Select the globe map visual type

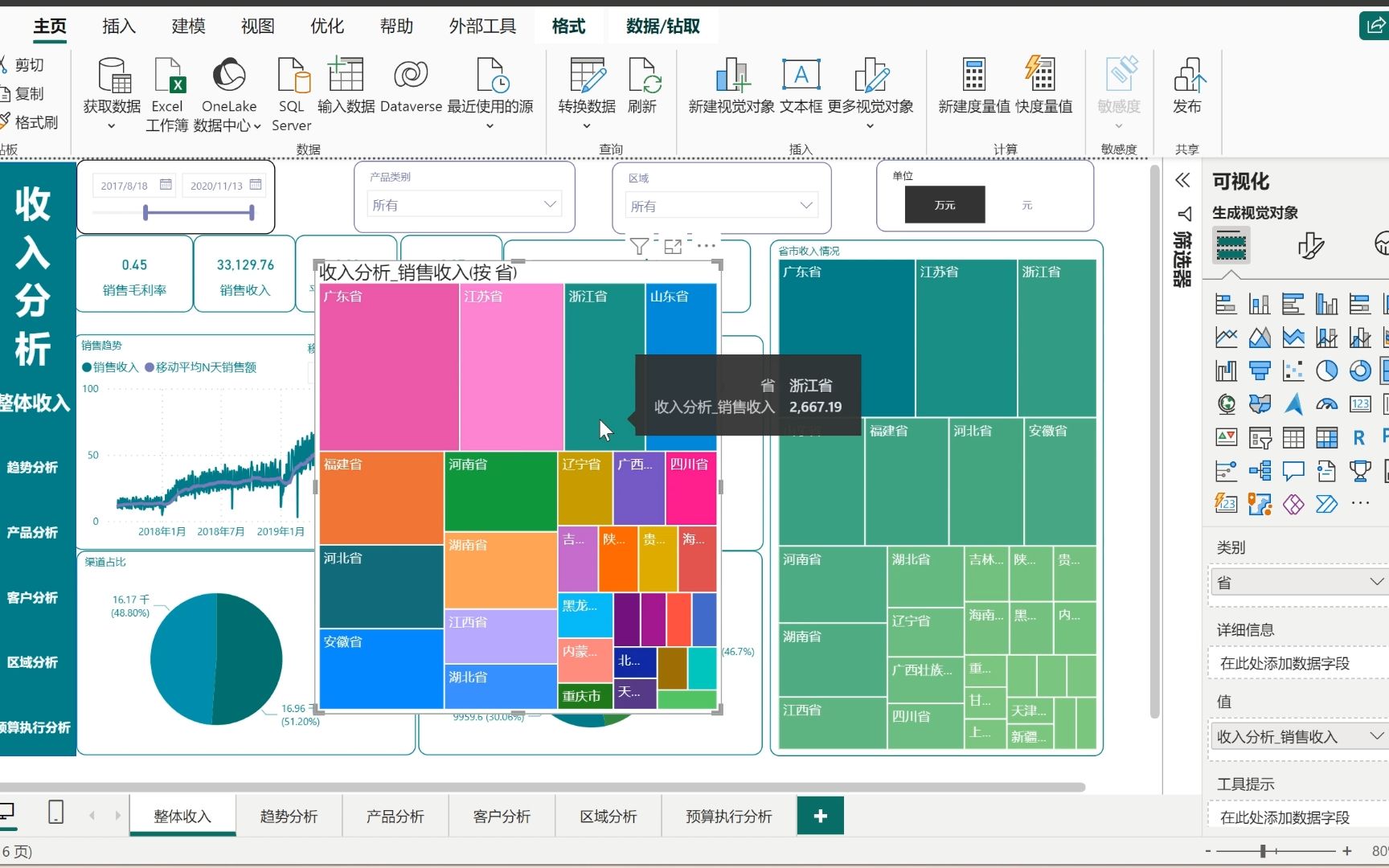tap(1227, 404)
